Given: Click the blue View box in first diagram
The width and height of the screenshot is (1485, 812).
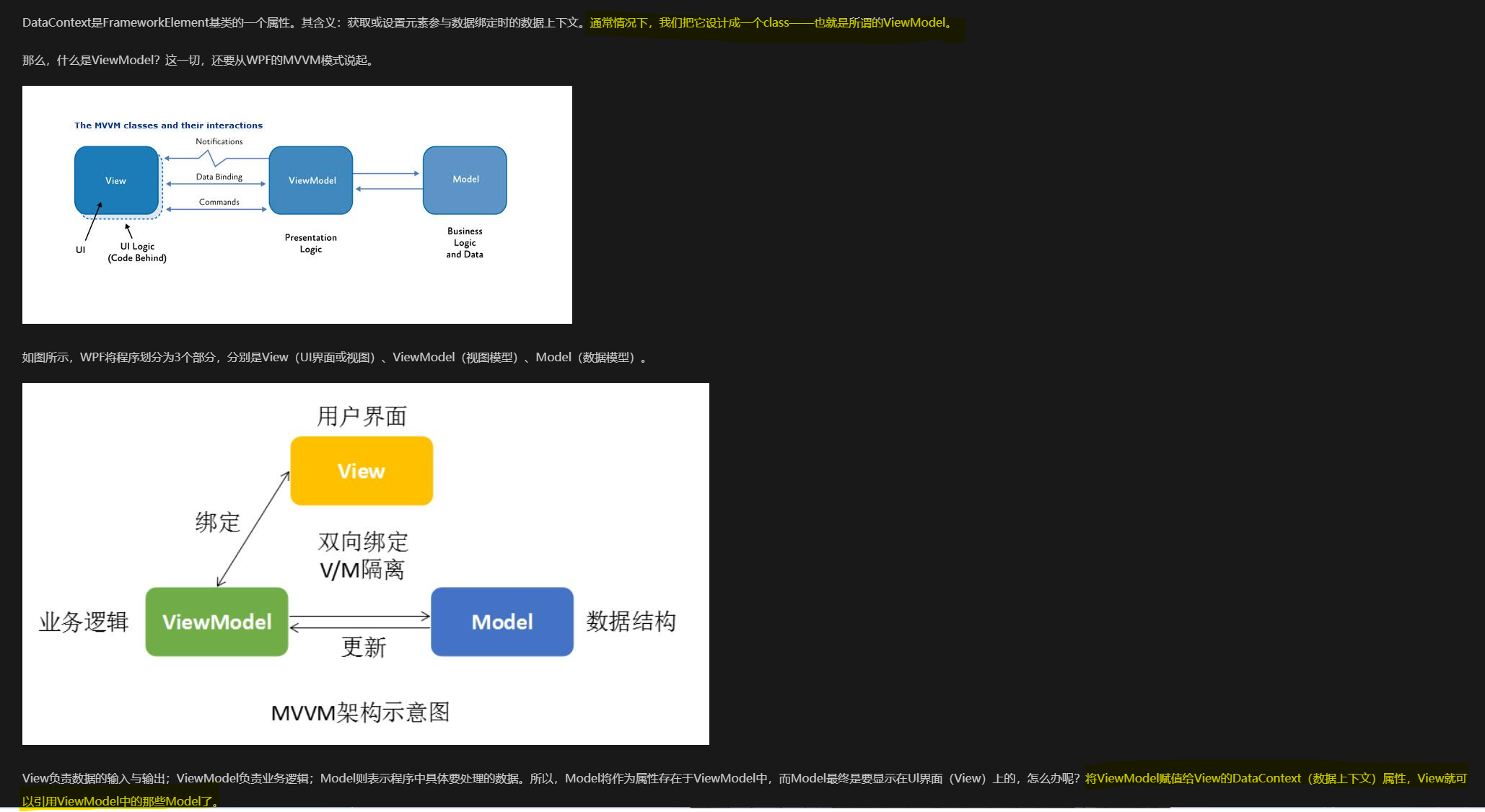Looking at the screenshot, I should [x=116, y=180].
